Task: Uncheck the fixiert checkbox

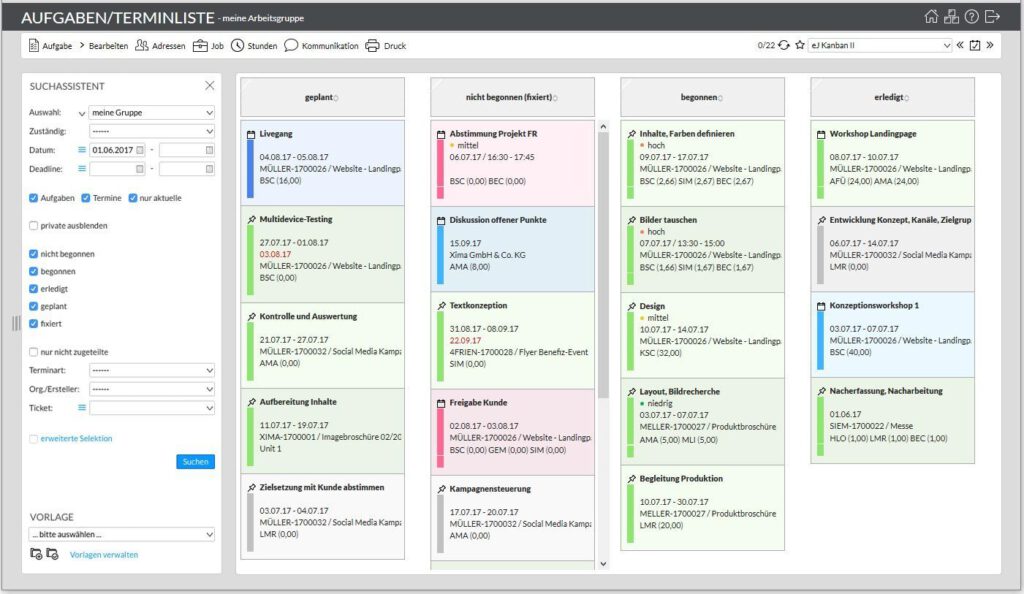Action: [33, 324]
